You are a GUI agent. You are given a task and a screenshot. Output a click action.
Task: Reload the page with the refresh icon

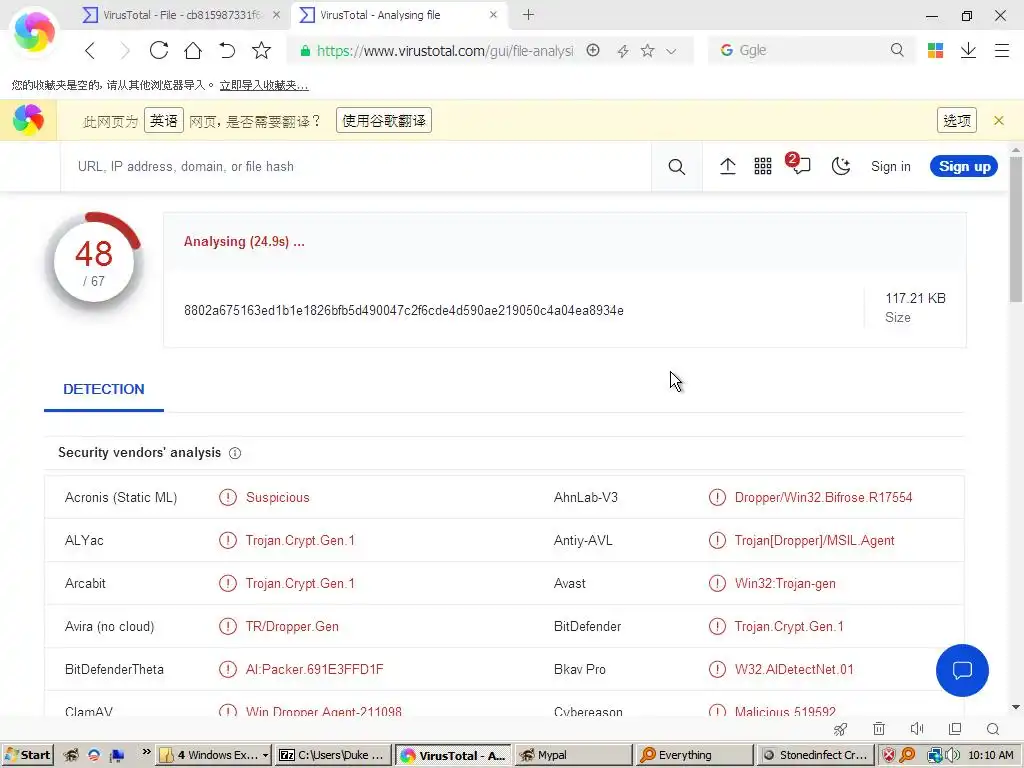point(159,50)
